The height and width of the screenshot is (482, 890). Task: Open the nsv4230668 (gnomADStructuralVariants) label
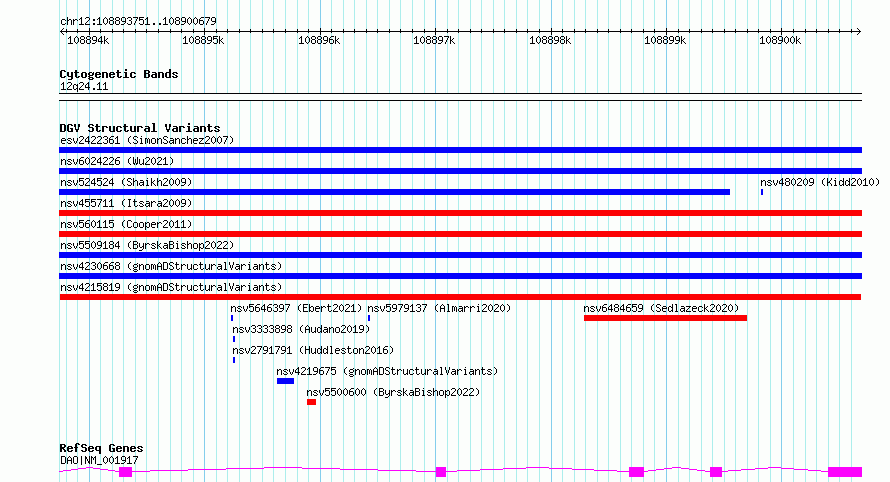(x=171, y=266)
